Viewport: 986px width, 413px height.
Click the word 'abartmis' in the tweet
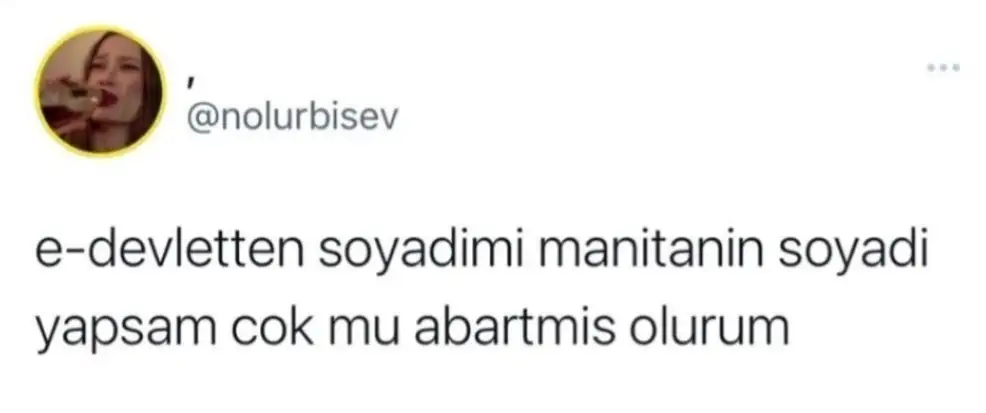(x=515, y=328)
